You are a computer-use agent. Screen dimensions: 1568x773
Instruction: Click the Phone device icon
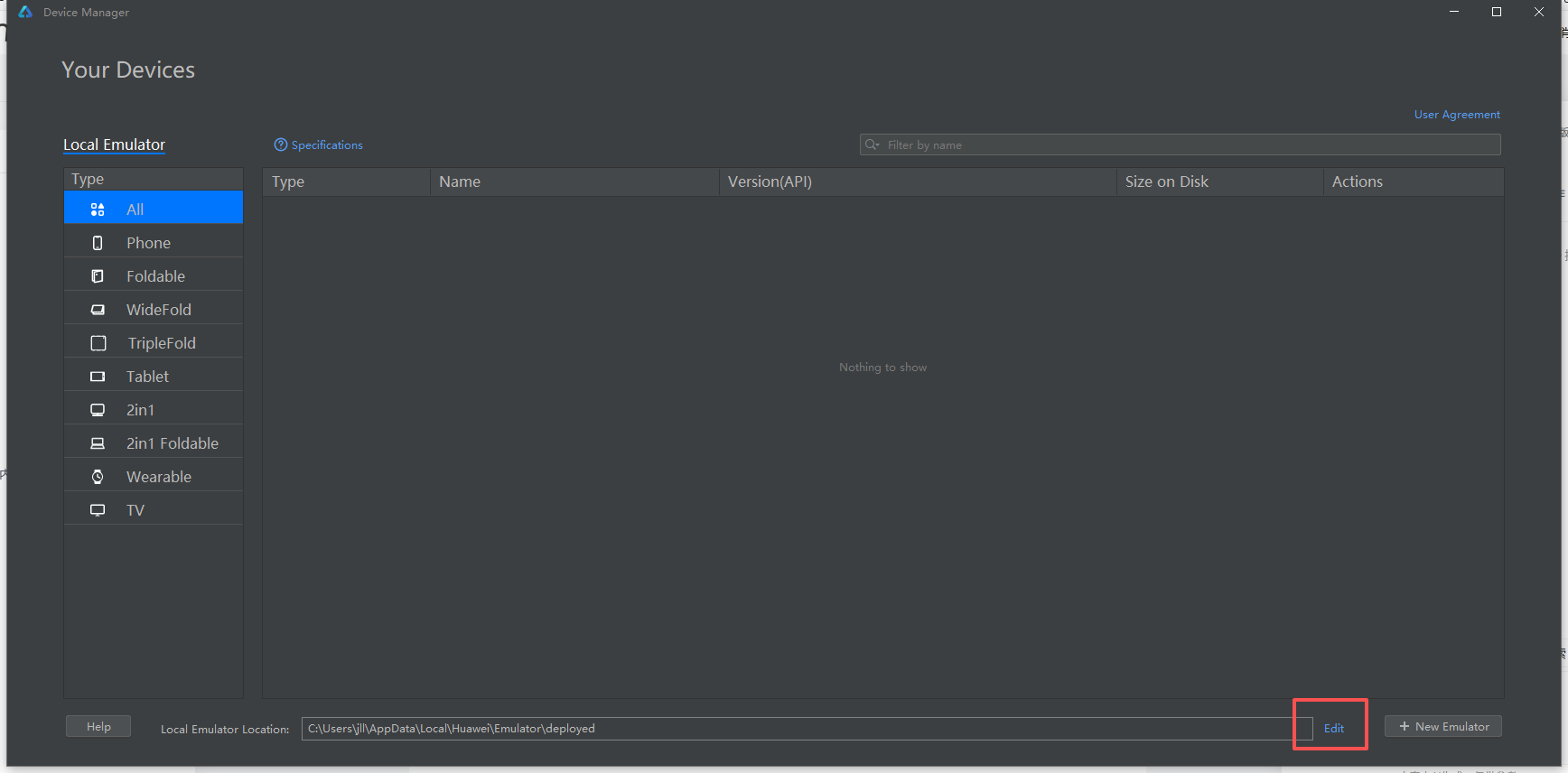click(x=98, y=243)
